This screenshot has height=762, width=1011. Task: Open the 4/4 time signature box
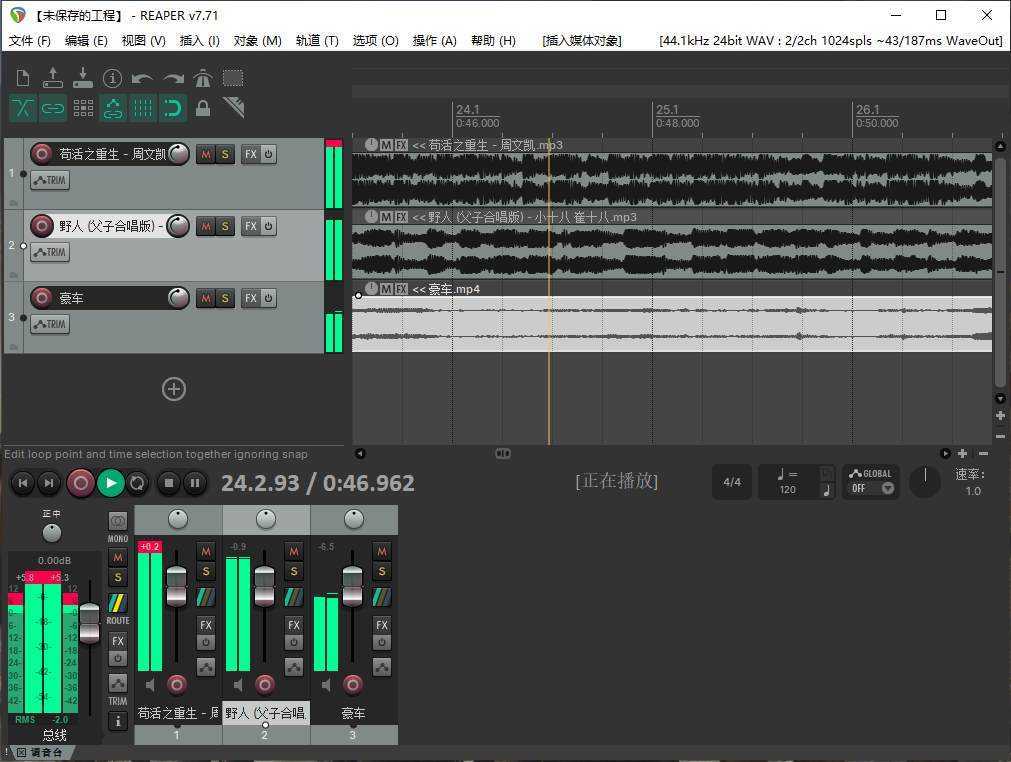pos(732,482)
